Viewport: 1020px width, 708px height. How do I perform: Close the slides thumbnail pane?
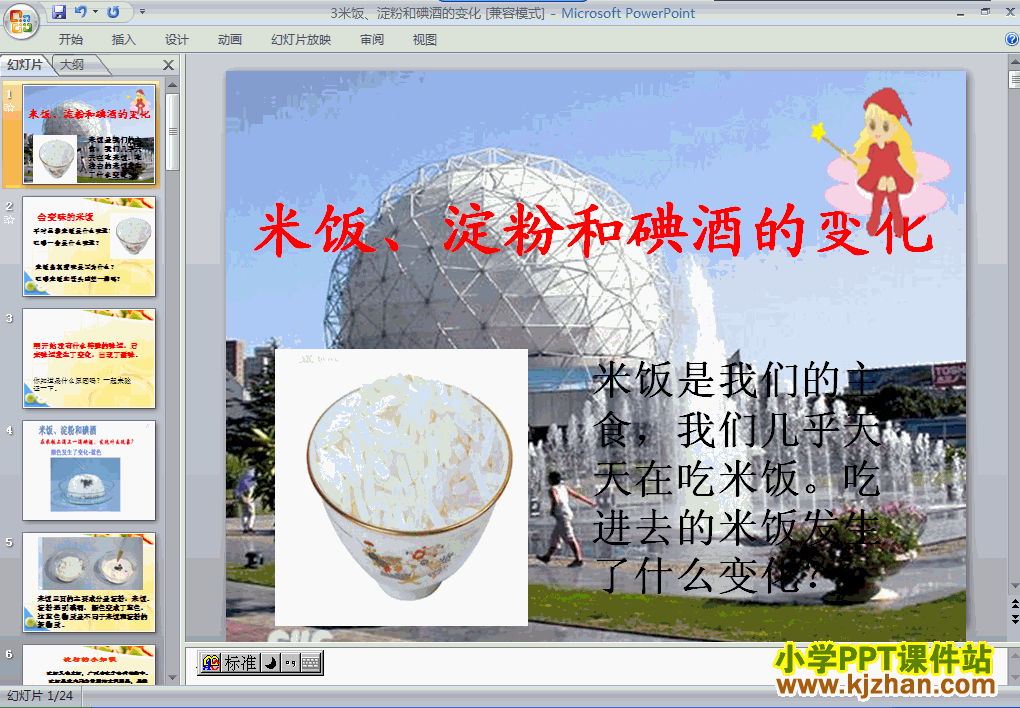coord(168,65)
